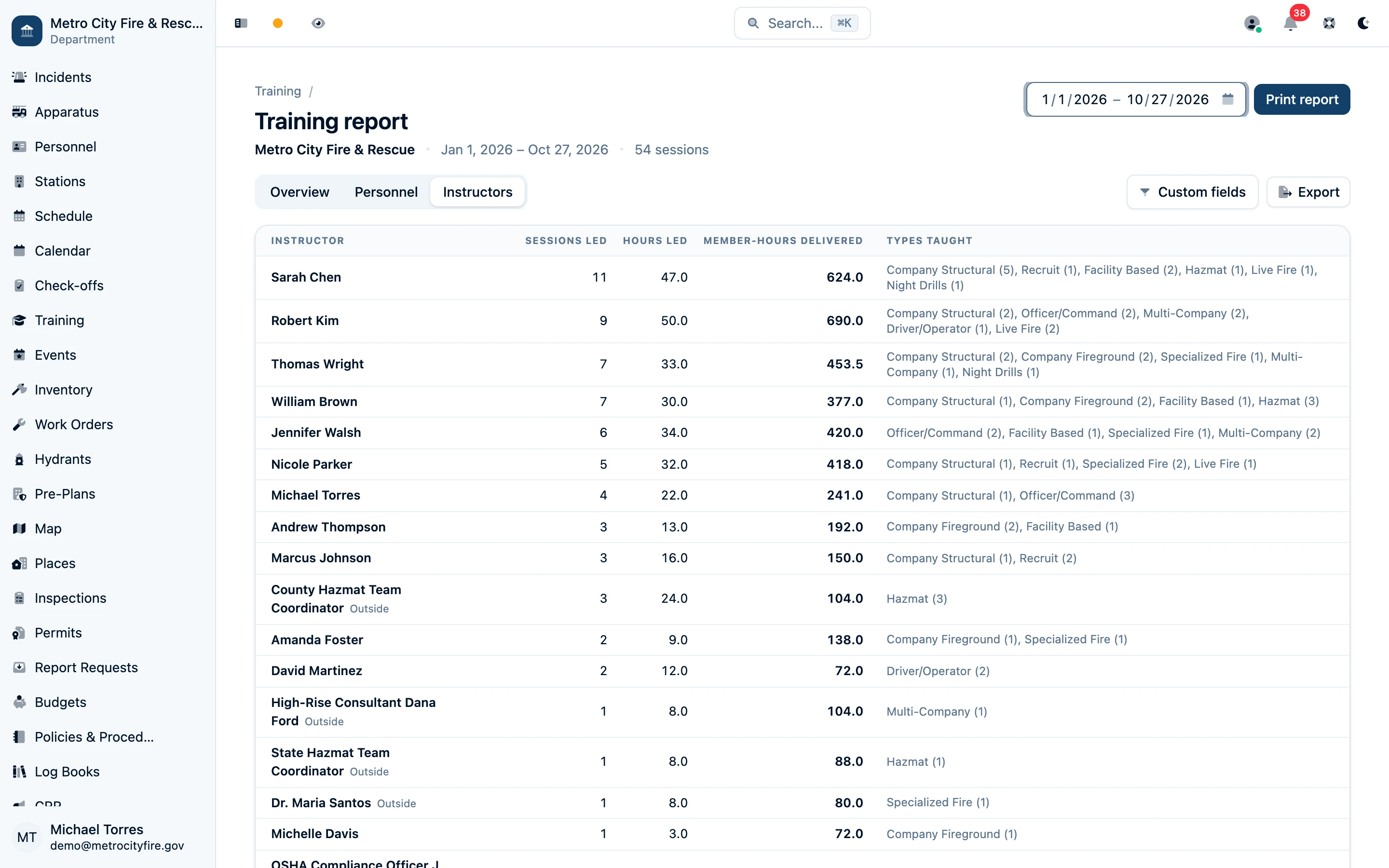Open the Map sidebar item
1389x868 pixels.
[x=108, y=529]
